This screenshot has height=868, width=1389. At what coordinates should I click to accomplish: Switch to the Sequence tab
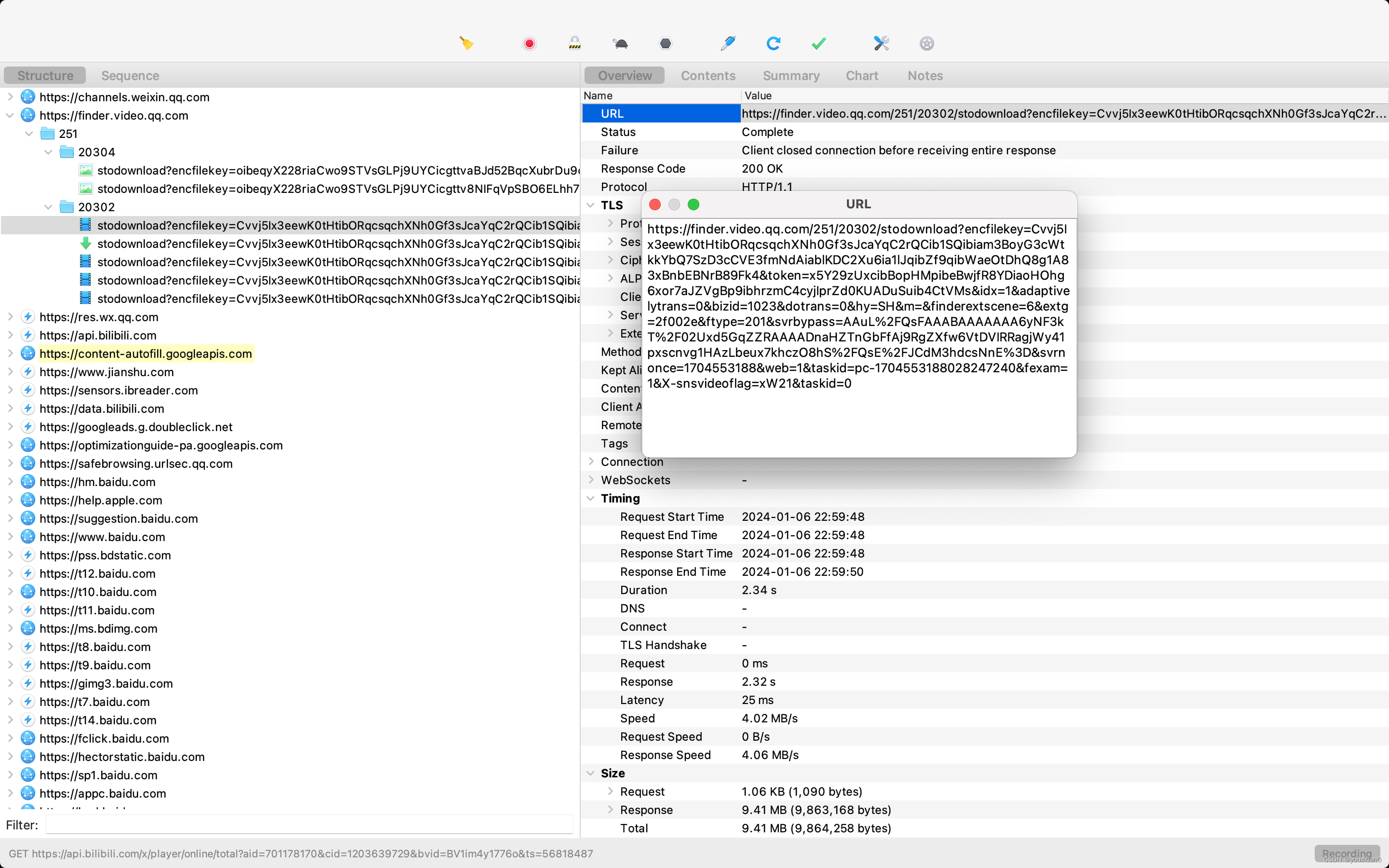pyautogui.click(x=130, y=75)
